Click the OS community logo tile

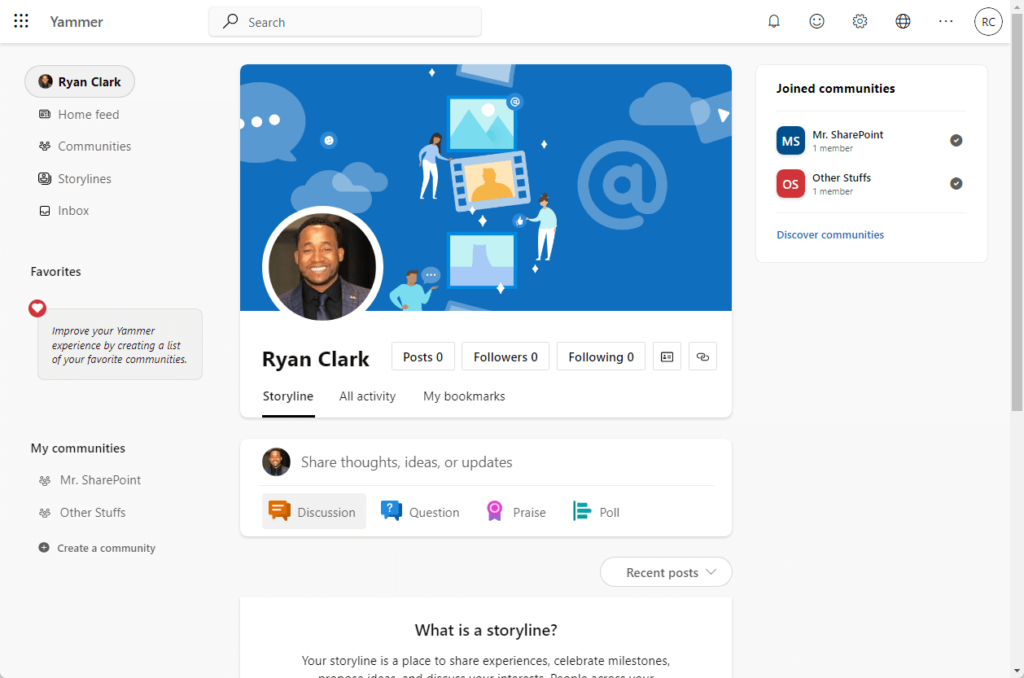790,184
